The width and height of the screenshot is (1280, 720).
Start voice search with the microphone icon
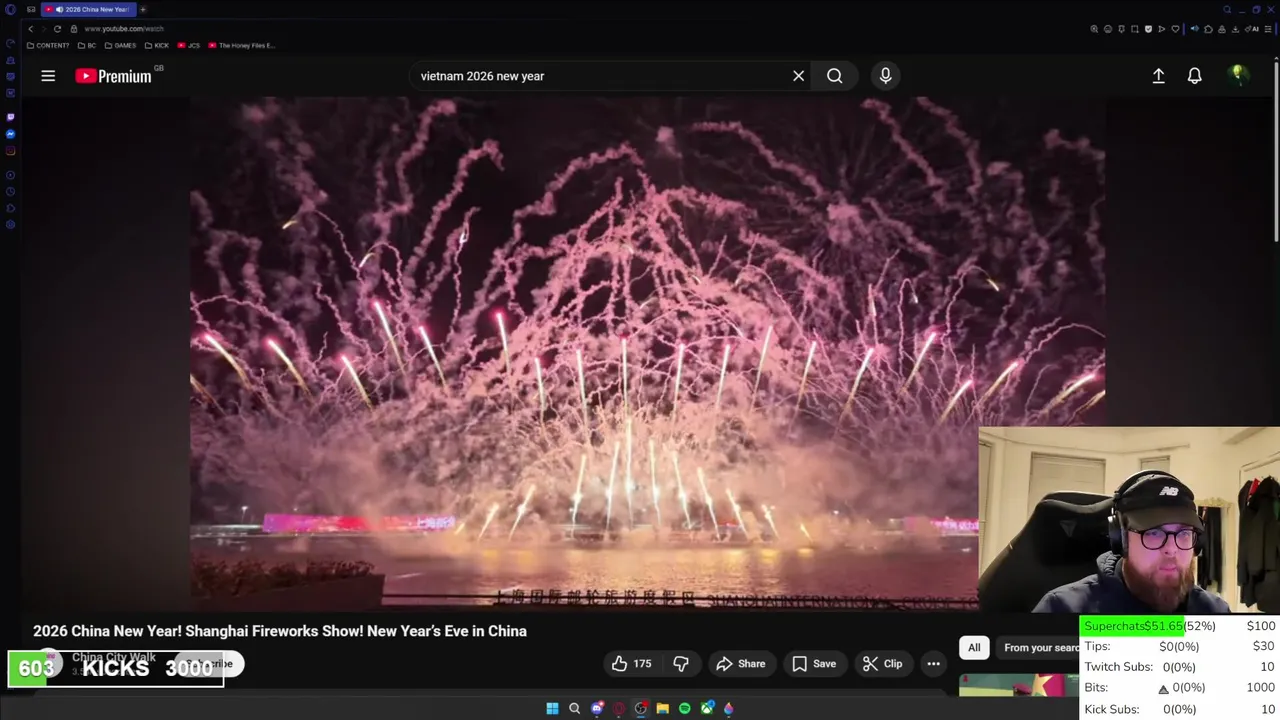pyautogui.click(x=885, y=76)
